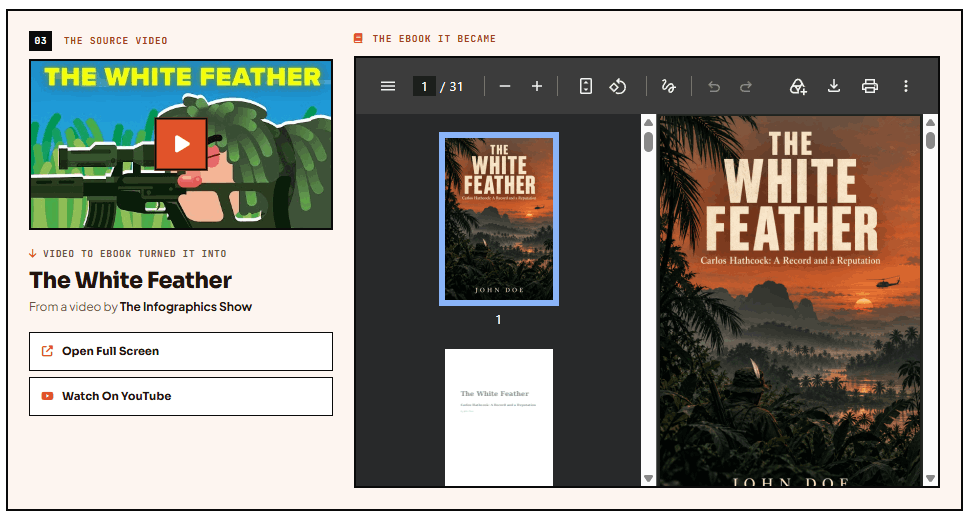Image resolution: width=966 pixels, height=514 pixels.
Task: Download the ebook PDF
Action: [x=834, y=86]
